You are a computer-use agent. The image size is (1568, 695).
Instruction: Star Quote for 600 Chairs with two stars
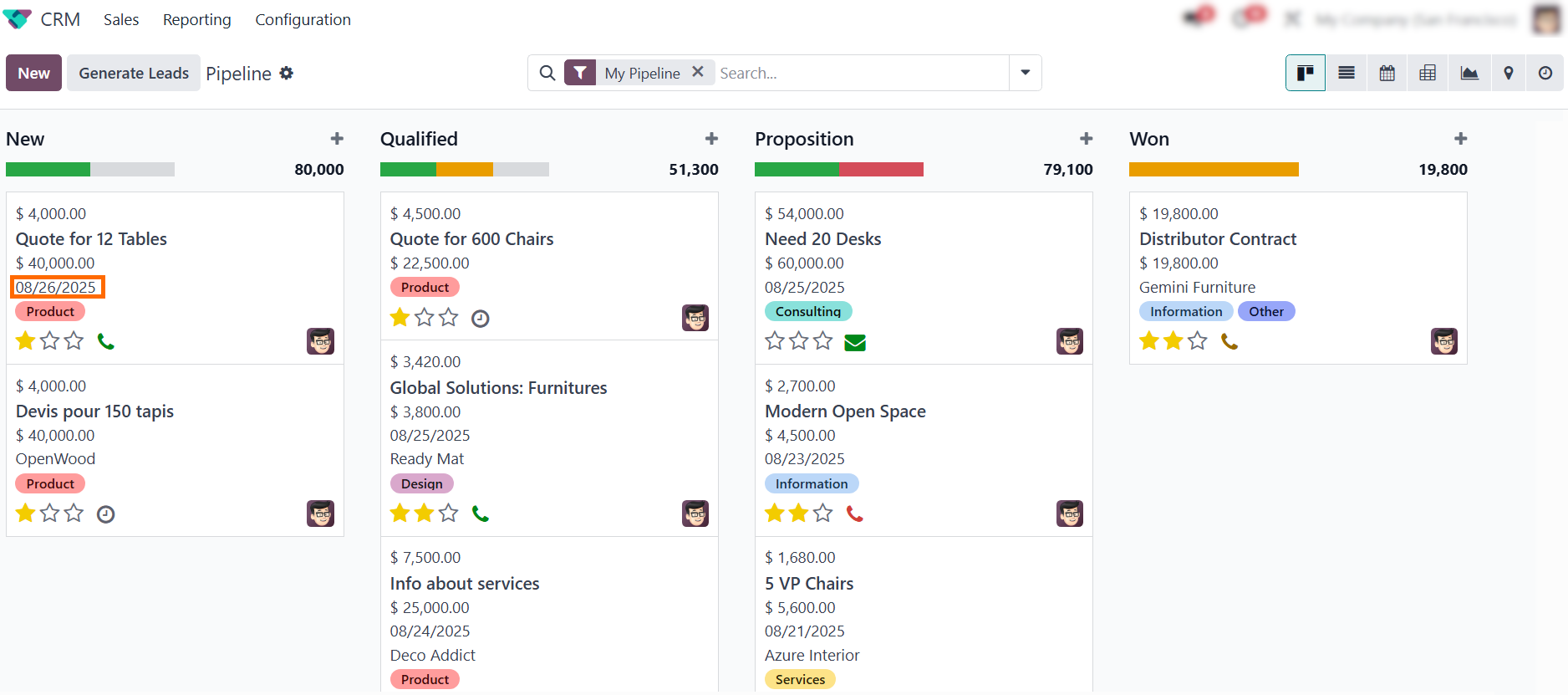click(424, 318)
